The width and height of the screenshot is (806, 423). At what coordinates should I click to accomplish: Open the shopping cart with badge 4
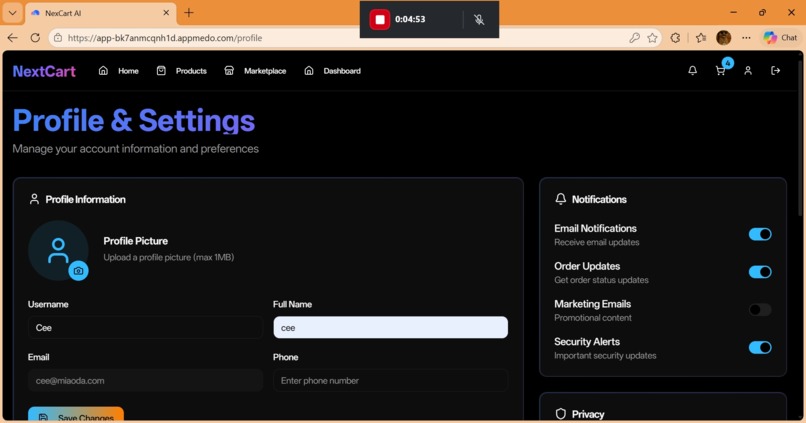721,71
